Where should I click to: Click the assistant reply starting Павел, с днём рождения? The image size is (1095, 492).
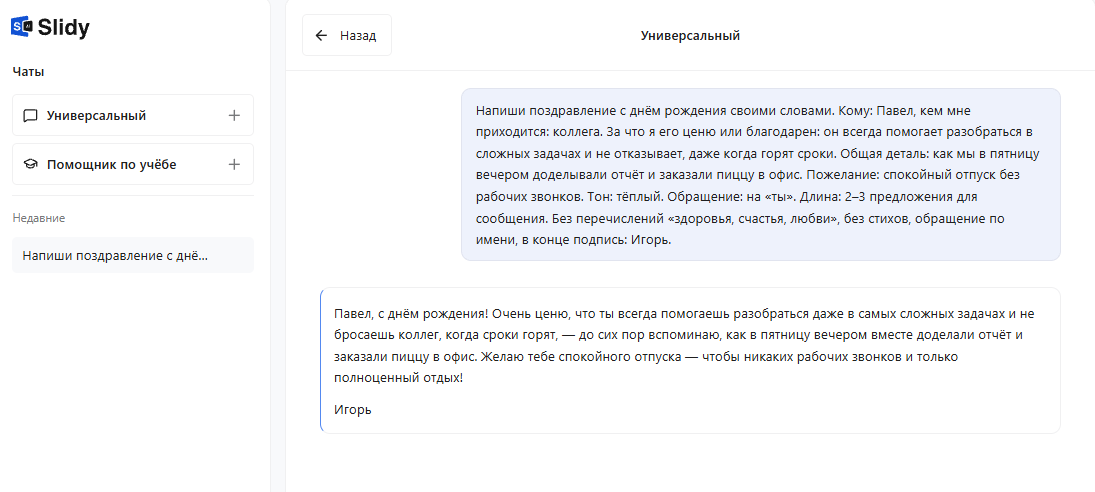[690, 361]
